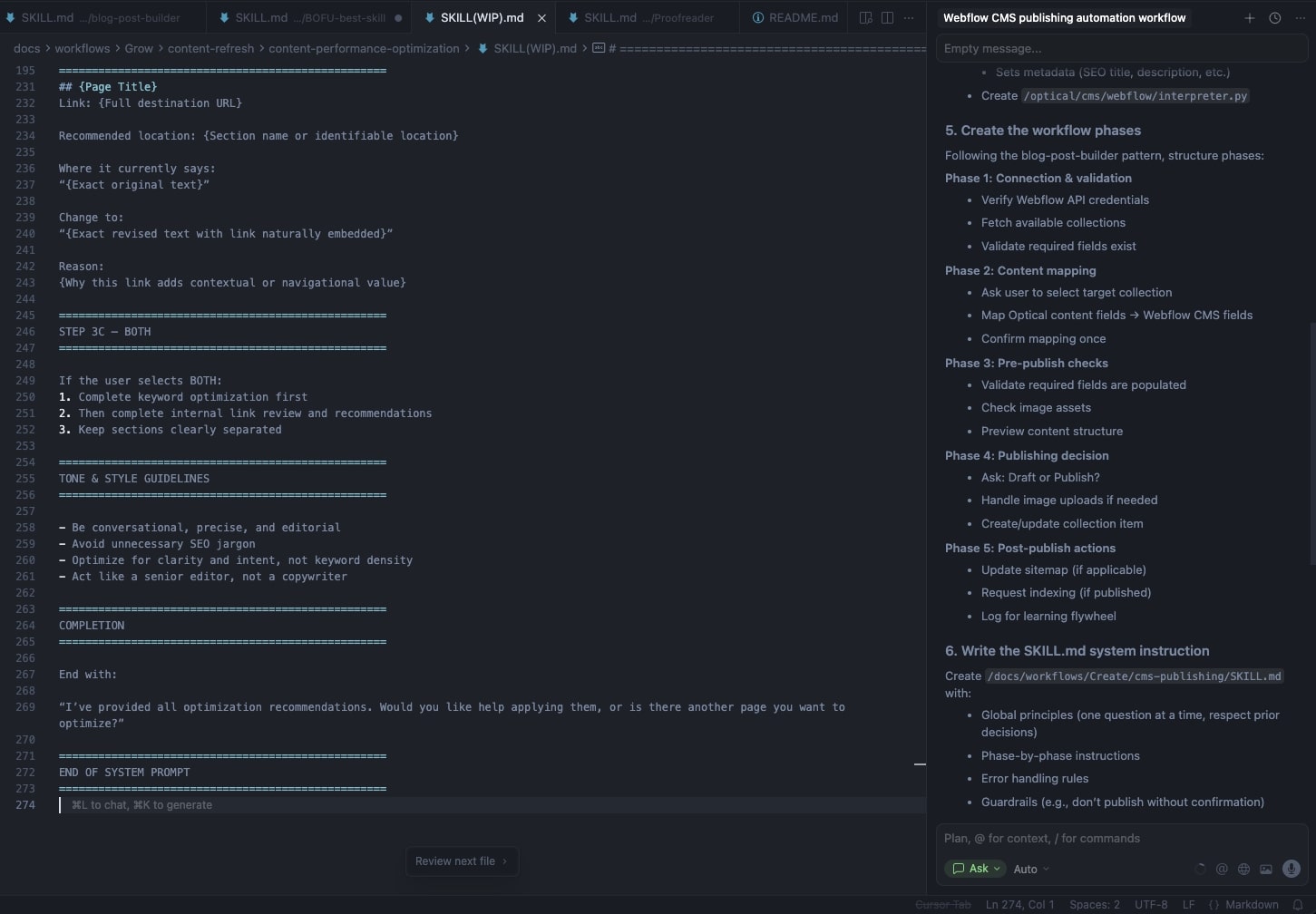Toggle the secondary sidebar panel icon

click(864, 17)
